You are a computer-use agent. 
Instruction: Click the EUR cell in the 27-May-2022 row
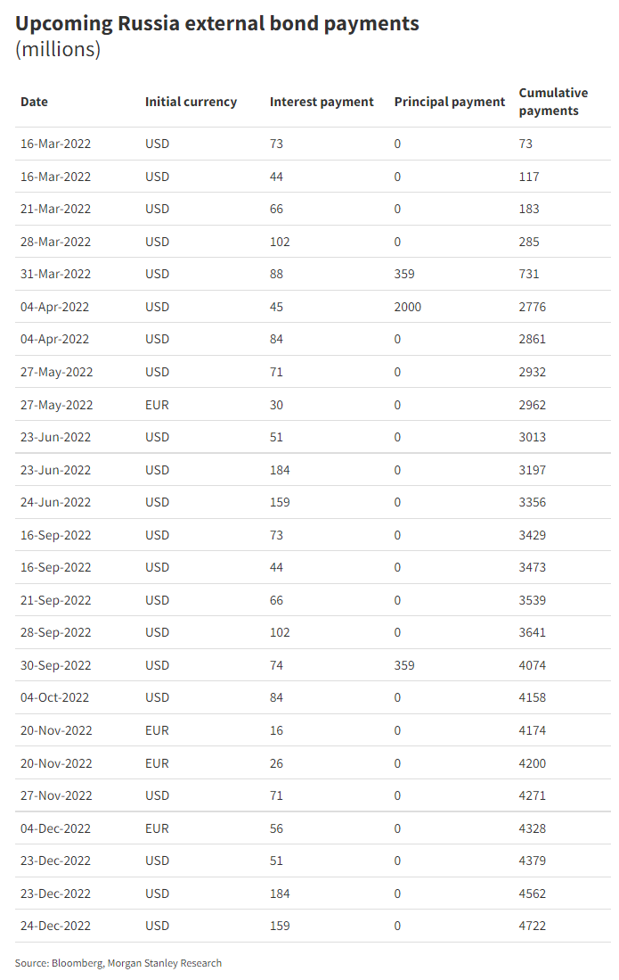tap(157, 405)
